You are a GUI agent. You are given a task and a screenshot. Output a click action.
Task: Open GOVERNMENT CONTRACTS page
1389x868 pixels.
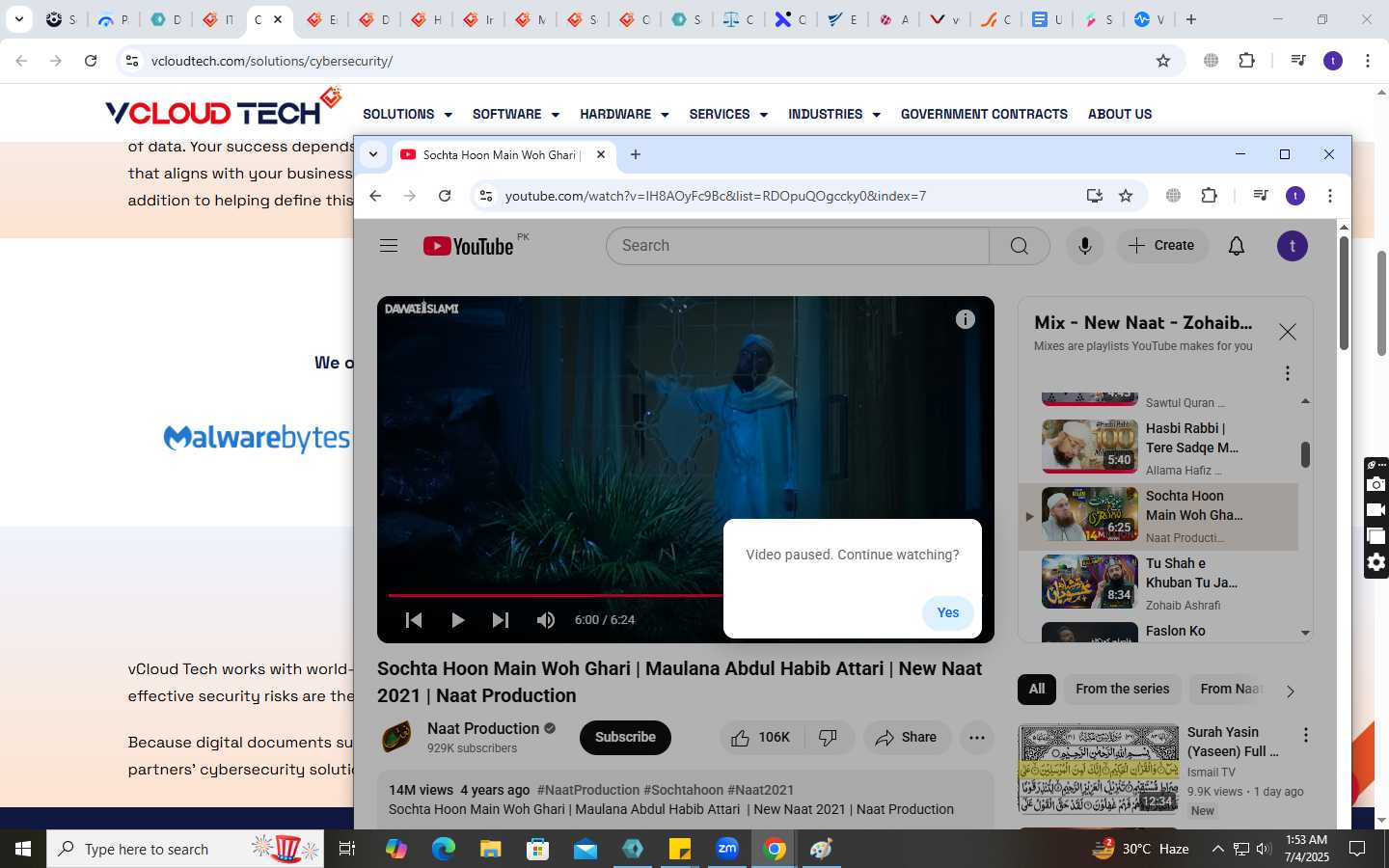[984, 114]
